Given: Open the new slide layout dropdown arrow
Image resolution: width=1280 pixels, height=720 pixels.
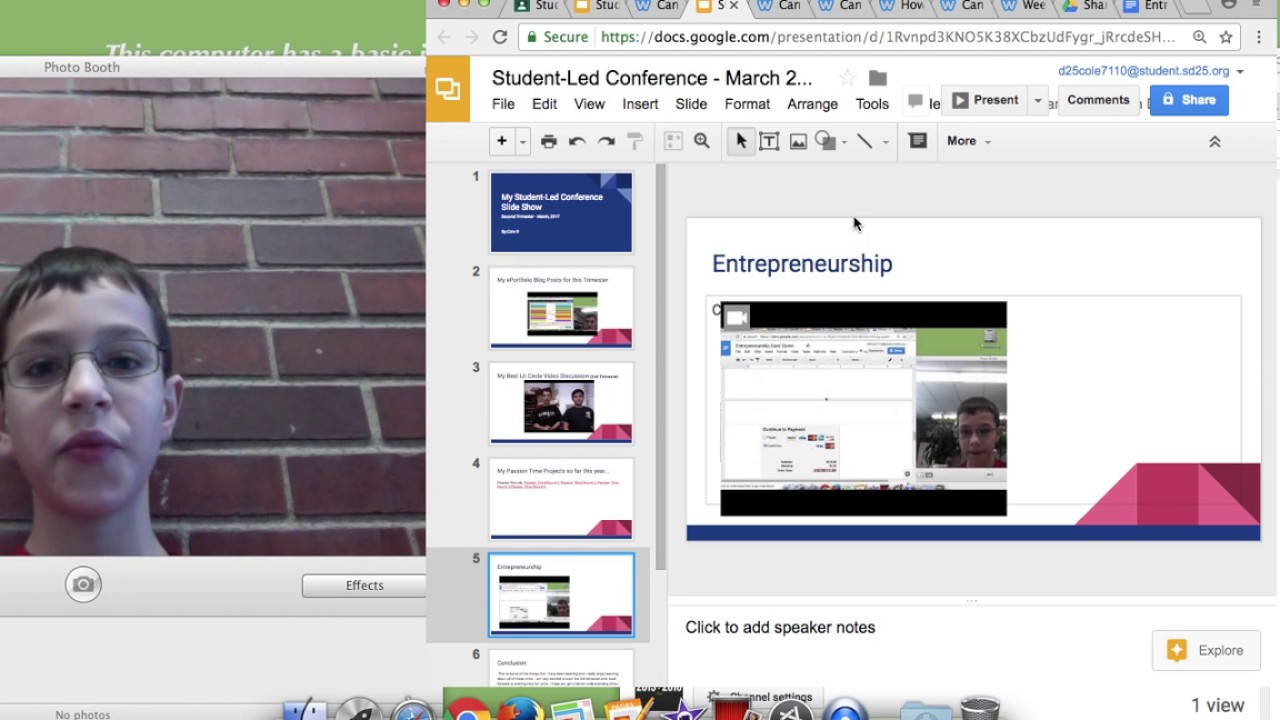Looking at the screenshot, I should (x=522, y=142).
